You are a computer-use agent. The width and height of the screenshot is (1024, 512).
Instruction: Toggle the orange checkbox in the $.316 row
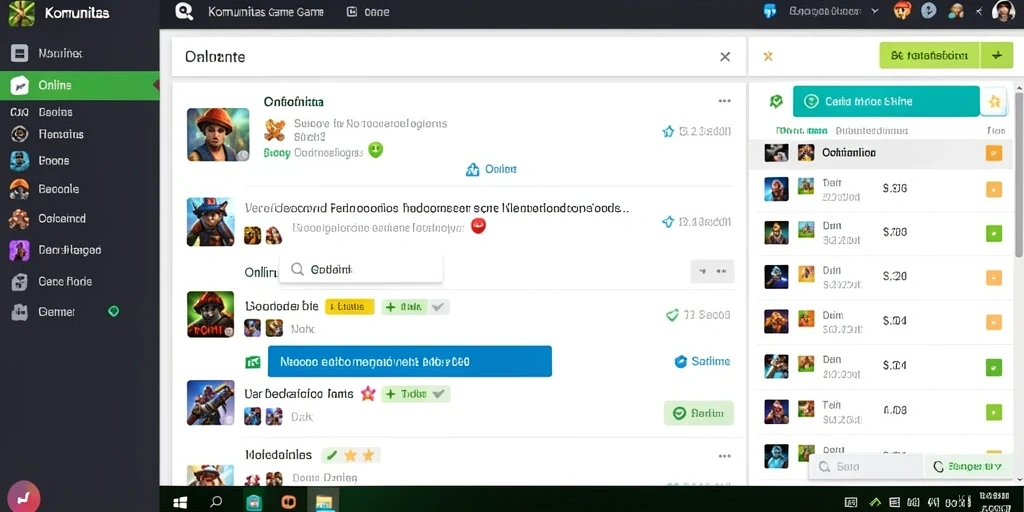click(993, 189)
